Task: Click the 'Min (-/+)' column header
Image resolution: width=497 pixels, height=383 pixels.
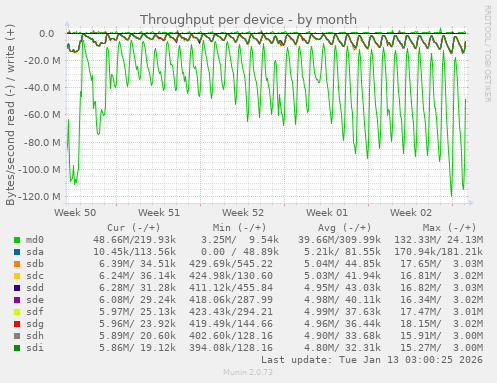Action: pyautogui.click(x=239, y=228)
